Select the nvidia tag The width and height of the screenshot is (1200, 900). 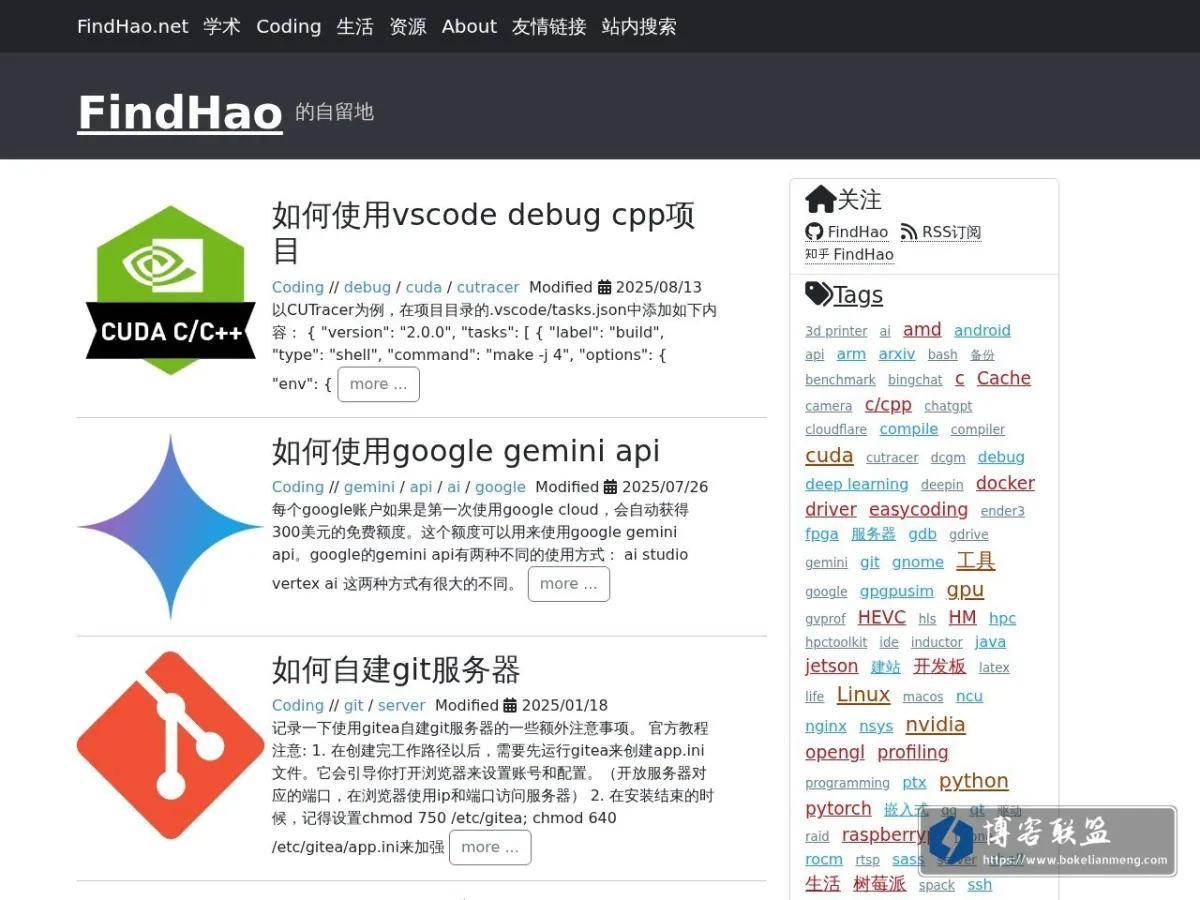click(x=935, y=724)
